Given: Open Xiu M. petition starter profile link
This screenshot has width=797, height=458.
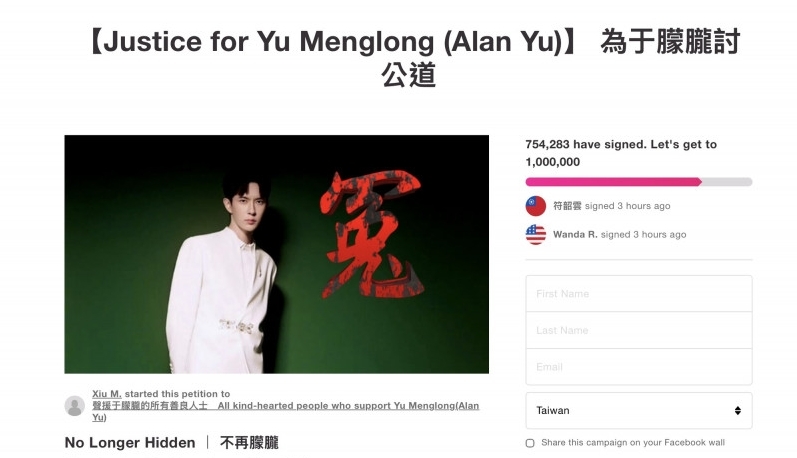Looking at the screenshot, I should (107, 393).
